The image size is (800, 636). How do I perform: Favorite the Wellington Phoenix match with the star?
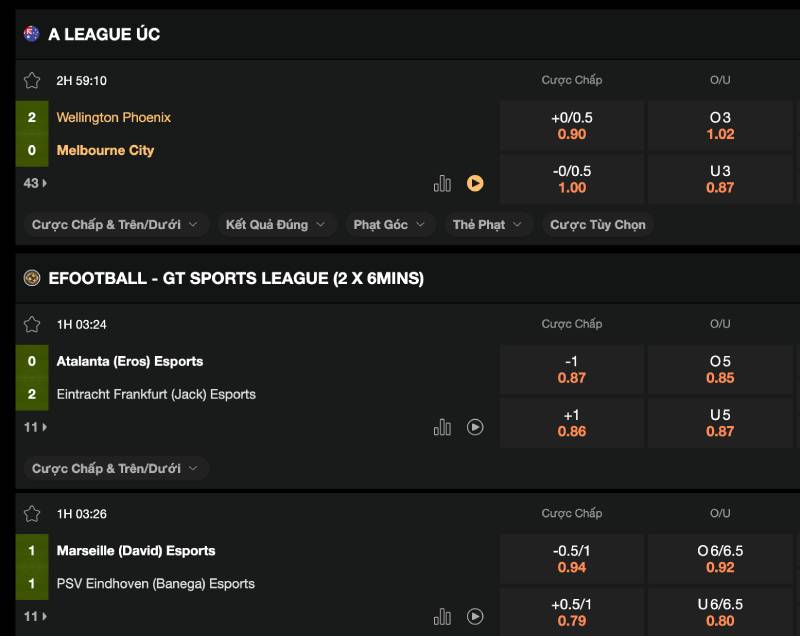point(32,81)
